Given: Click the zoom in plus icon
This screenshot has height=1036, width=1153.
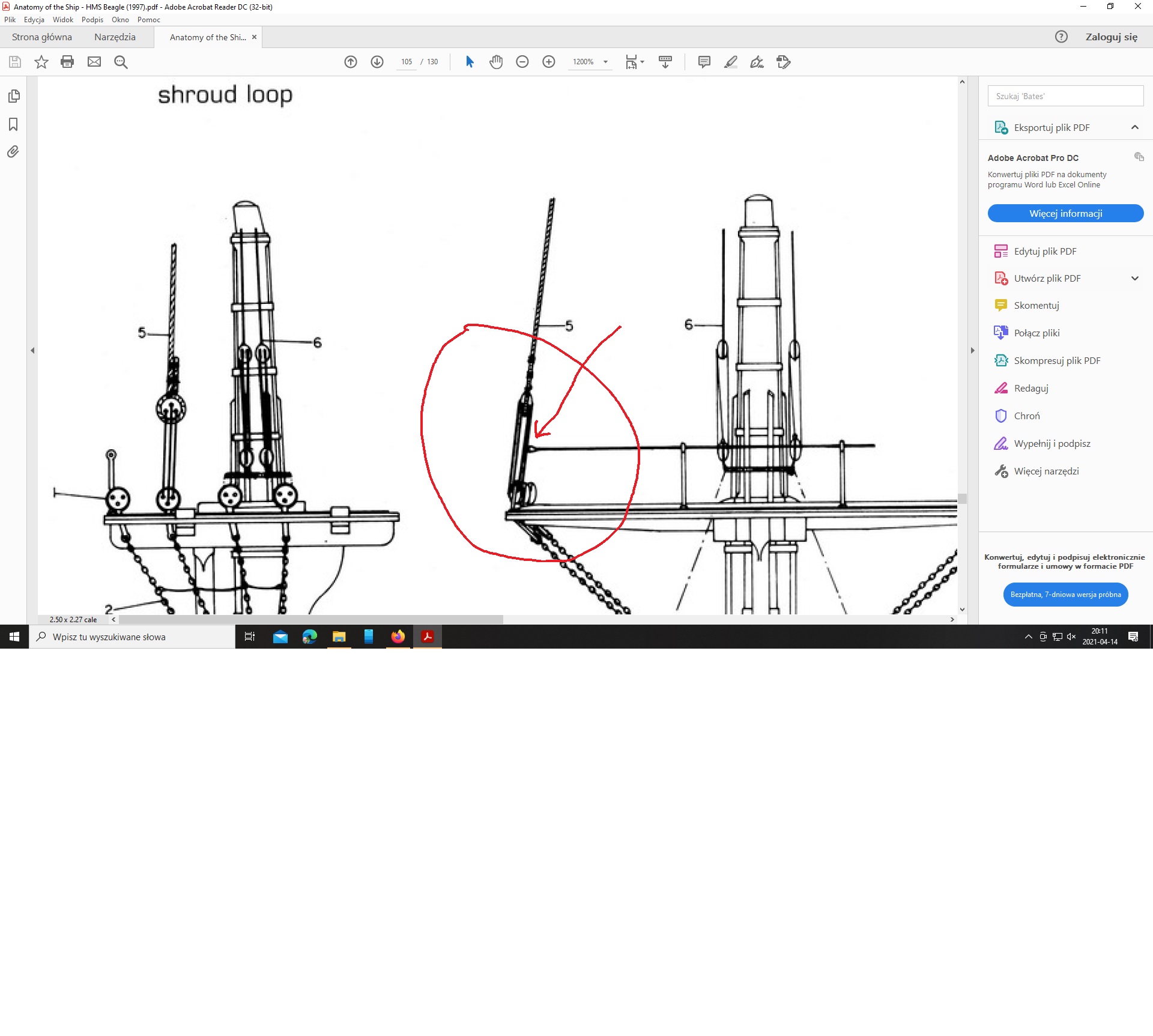Looking at the screenshot, I should point(549,62).
